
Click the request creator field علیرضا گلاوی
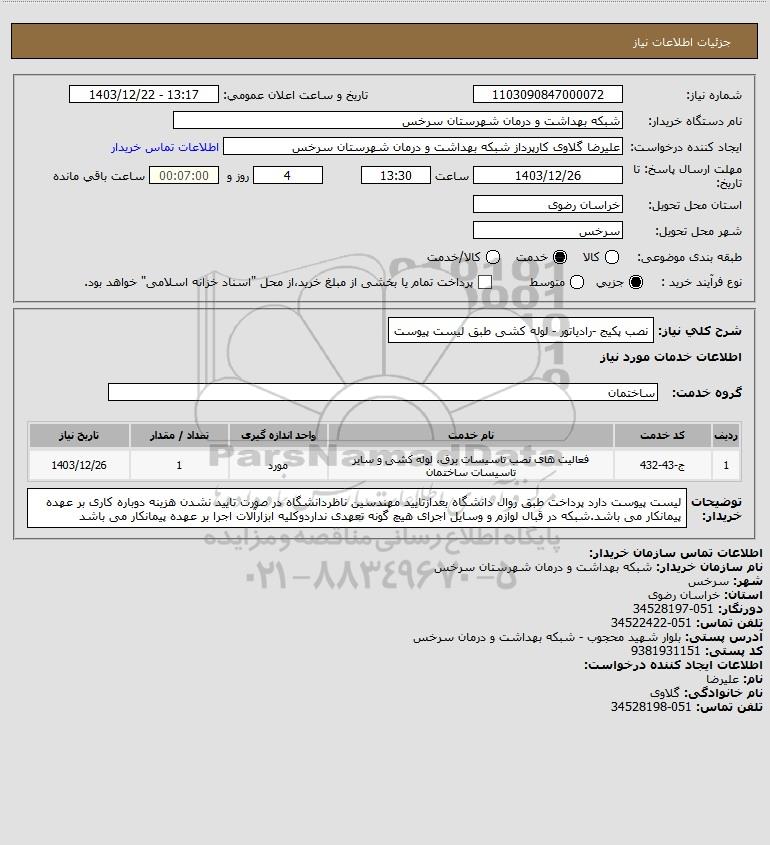coord(423,147)
